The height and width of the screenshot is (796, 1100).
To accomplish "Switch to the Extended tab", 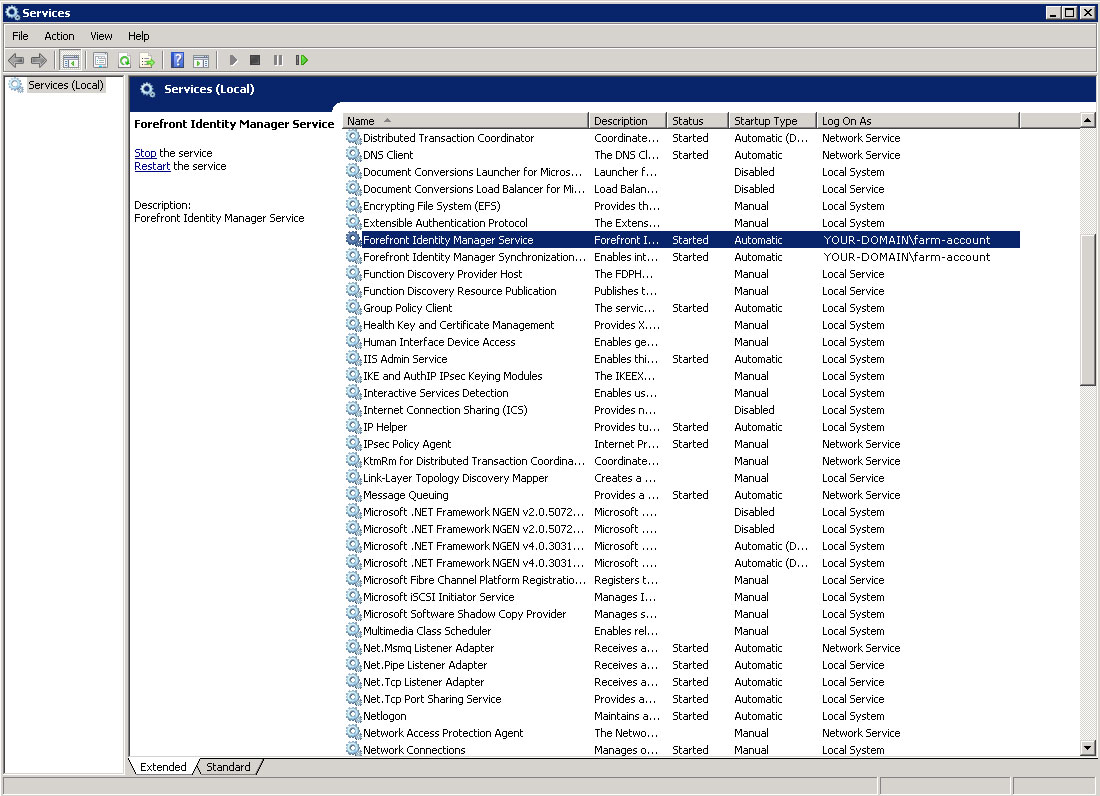I will pyautogui.click(x=163, y=767).
